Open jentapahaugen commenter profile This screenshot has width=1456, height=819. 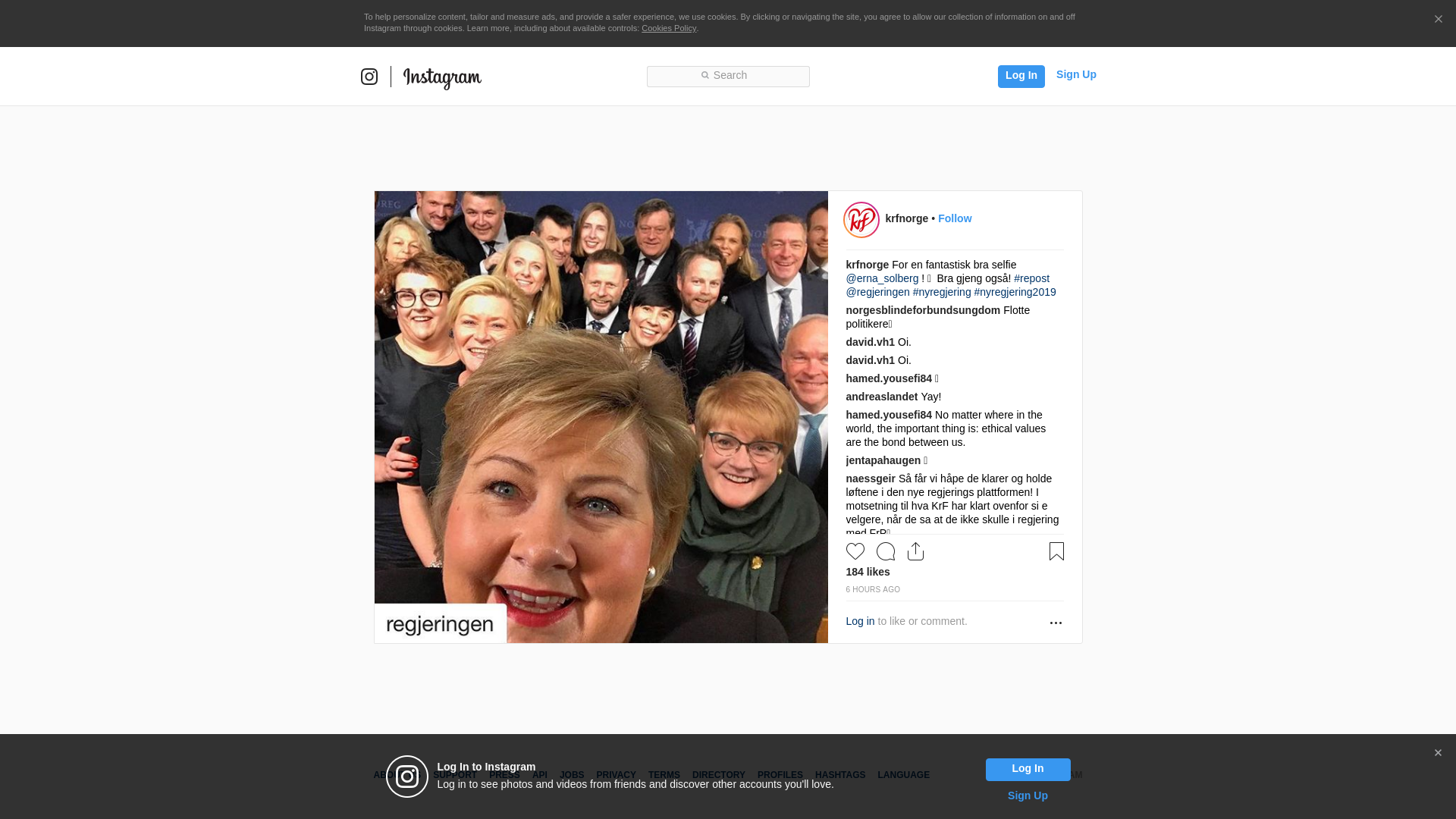click(883, 460)
